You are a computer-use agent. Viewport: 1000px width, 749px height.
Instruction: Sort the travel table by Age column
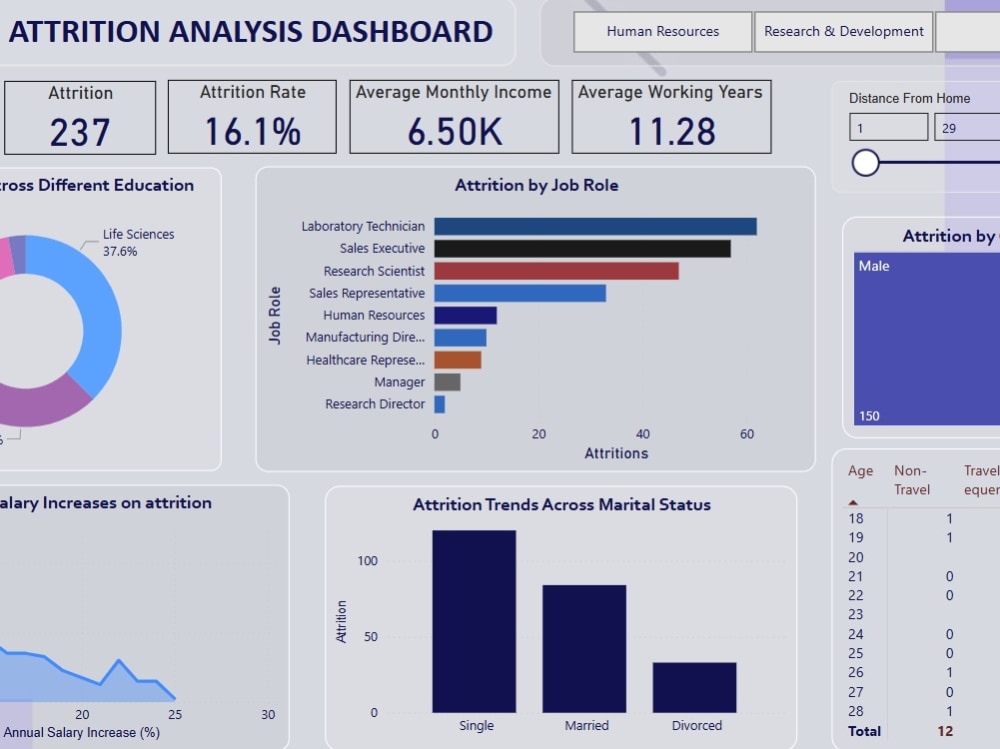coord(859,470)
